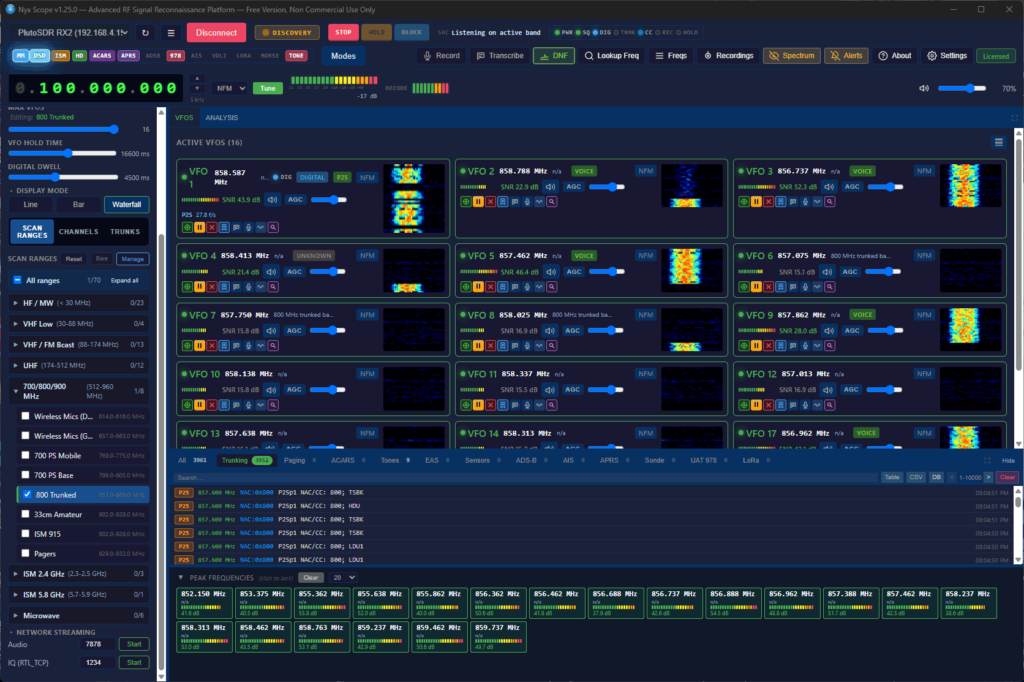Open the Transcribe tool

[500, 56]
